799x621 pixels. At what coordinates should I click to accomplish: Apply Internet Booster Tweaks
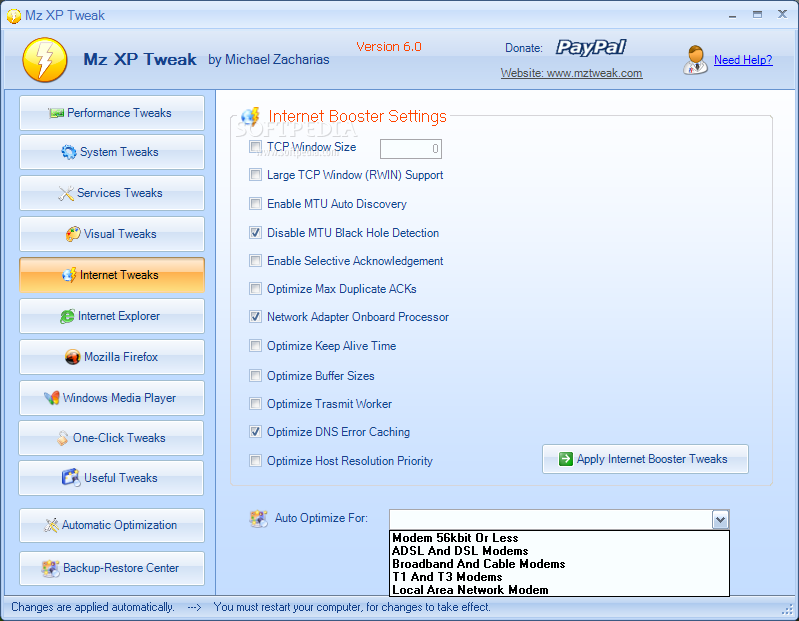pos(645,459)
